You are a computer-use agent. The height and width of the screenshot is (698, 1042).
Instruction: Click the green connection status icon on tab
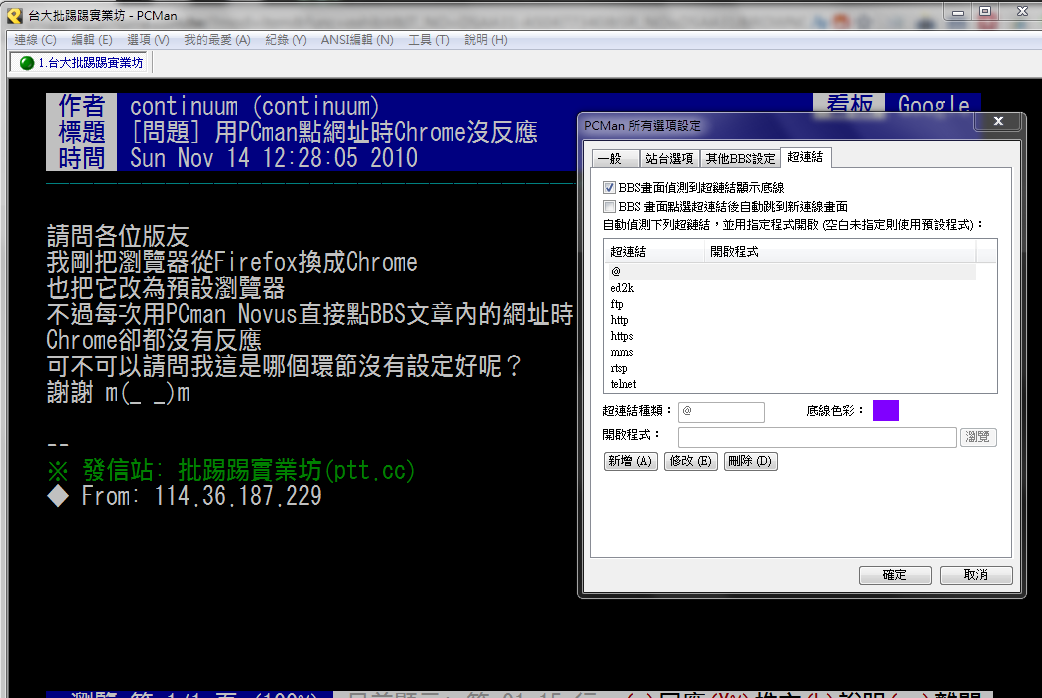click(27, 63)
